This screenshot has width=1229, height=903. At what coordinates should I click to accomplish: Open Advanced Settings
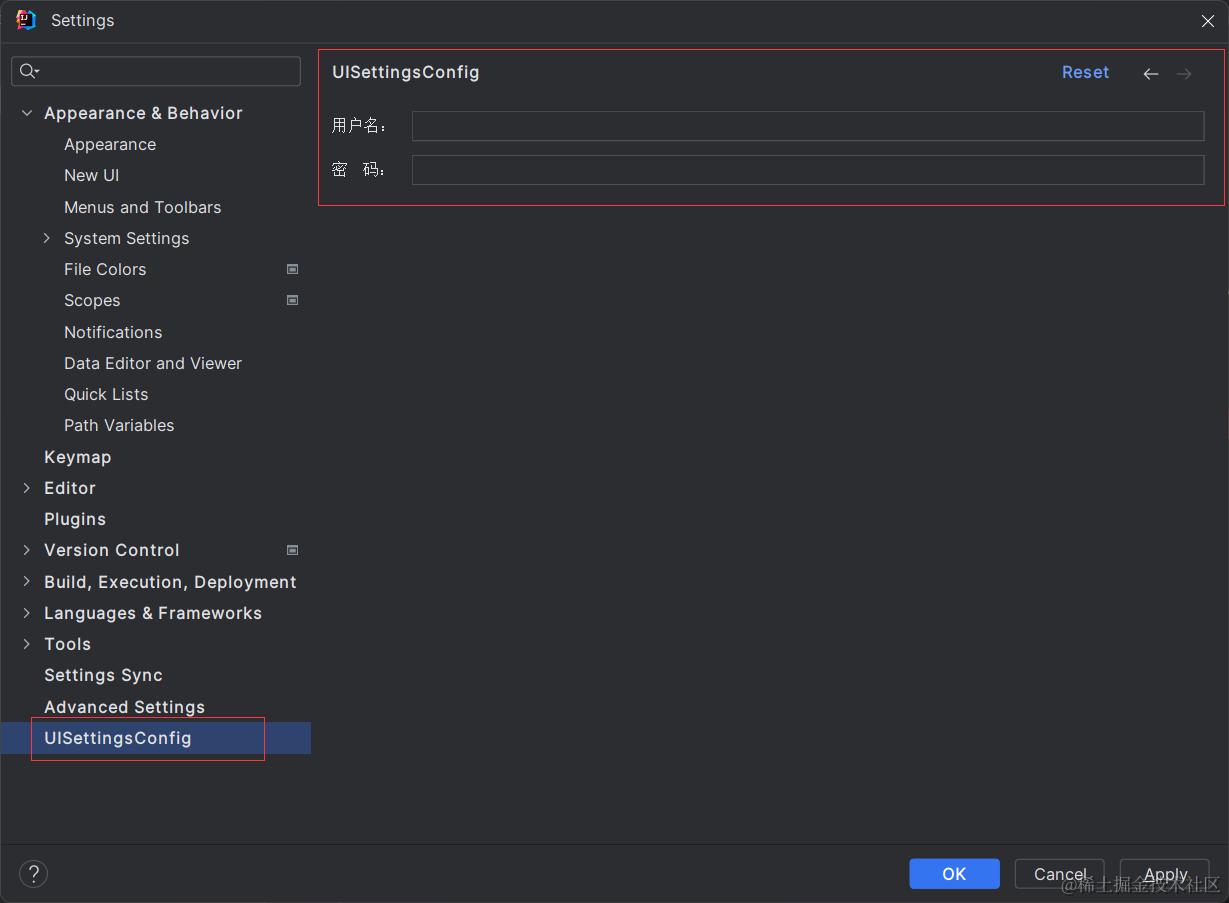pyautogui.click(x=124, y=707)
